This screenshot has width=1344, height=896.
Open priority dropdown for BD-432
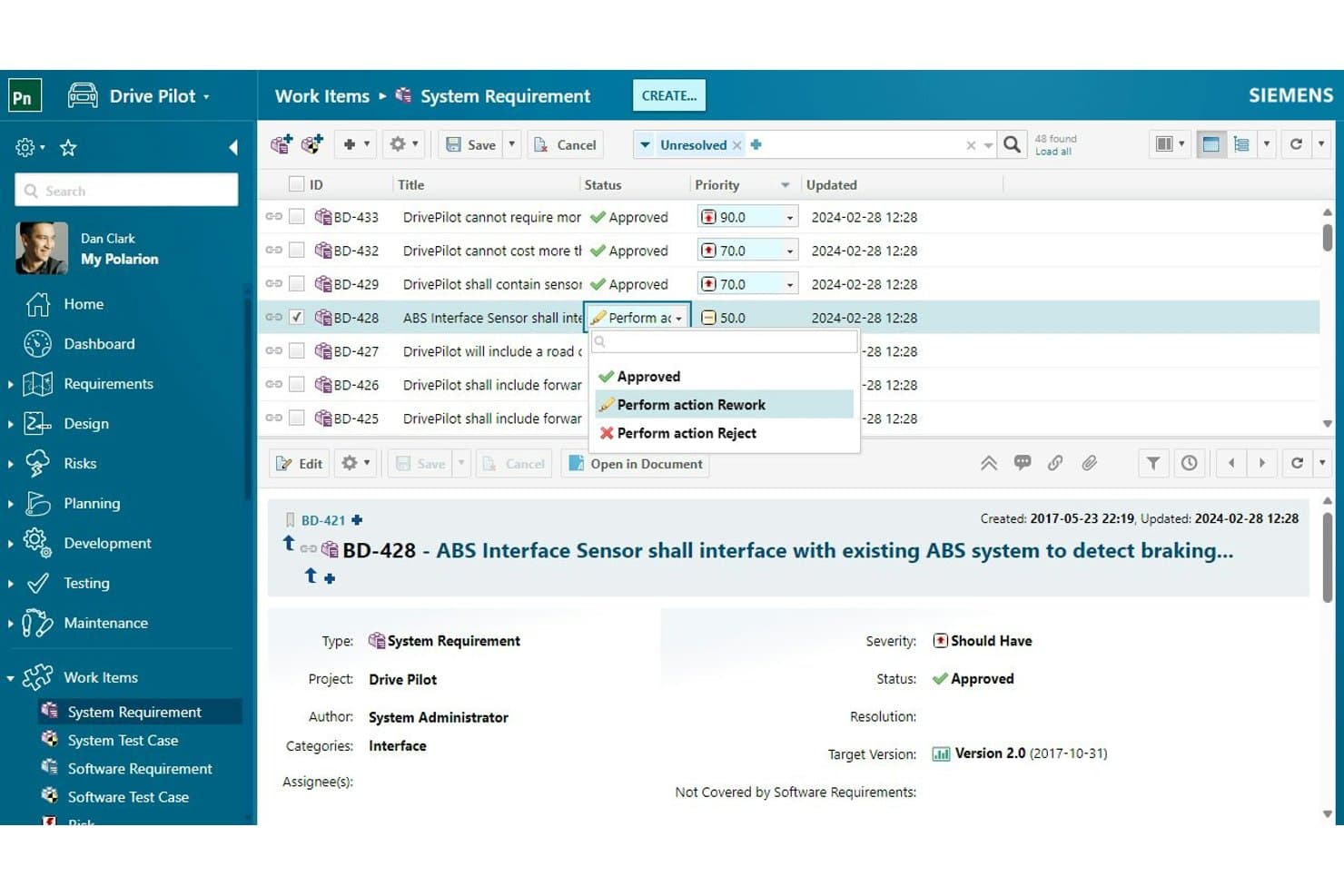[x=789, y=251]
